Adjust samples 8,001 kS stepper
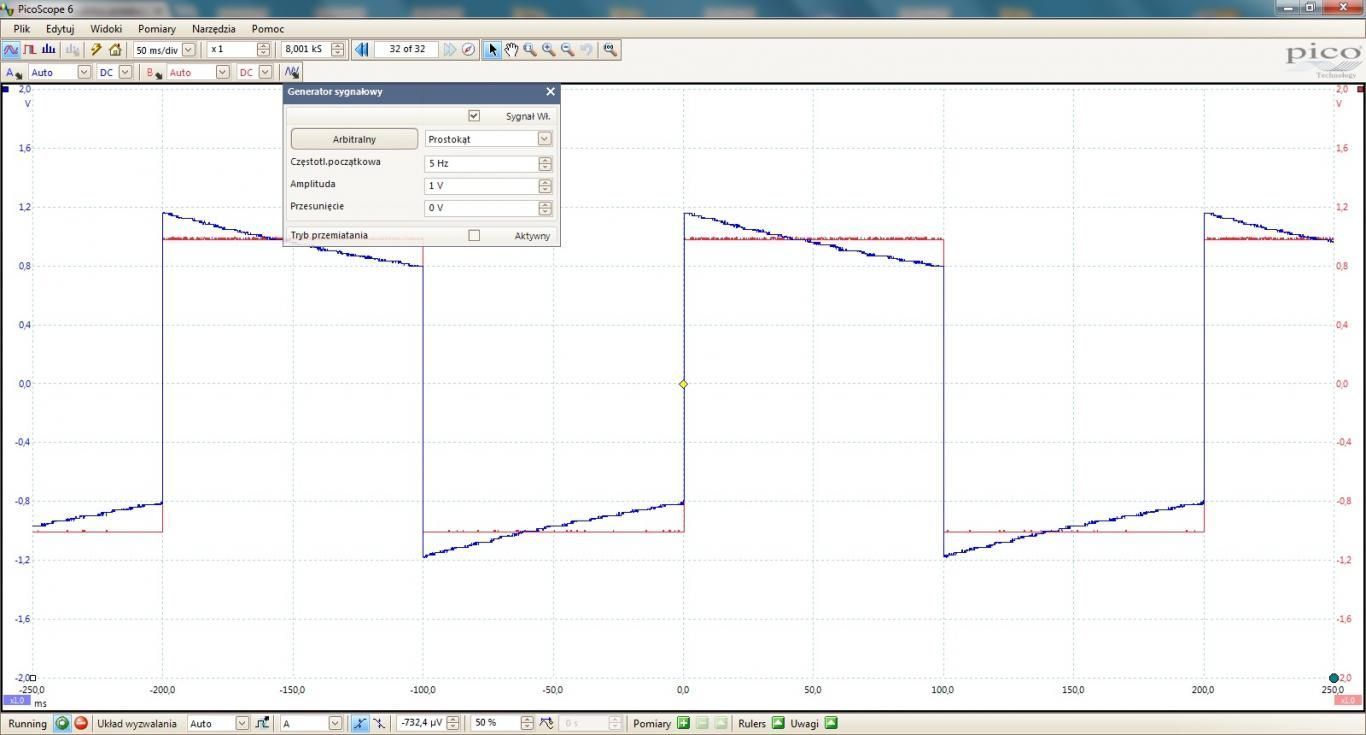Viewport: 1366px width, 735px height. click(337, 49)
